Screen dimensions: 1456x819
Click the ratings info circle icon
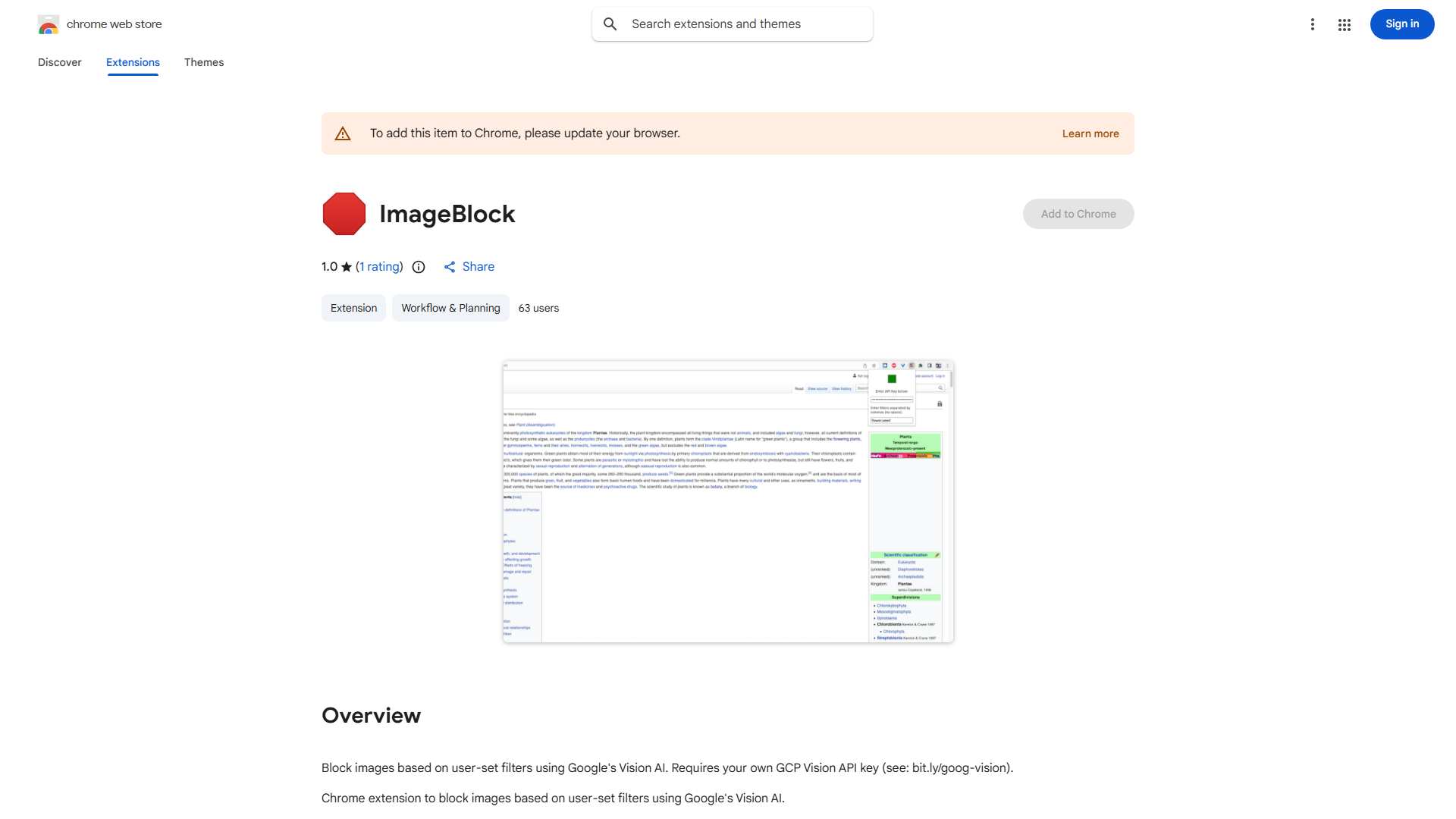point(419,267)
